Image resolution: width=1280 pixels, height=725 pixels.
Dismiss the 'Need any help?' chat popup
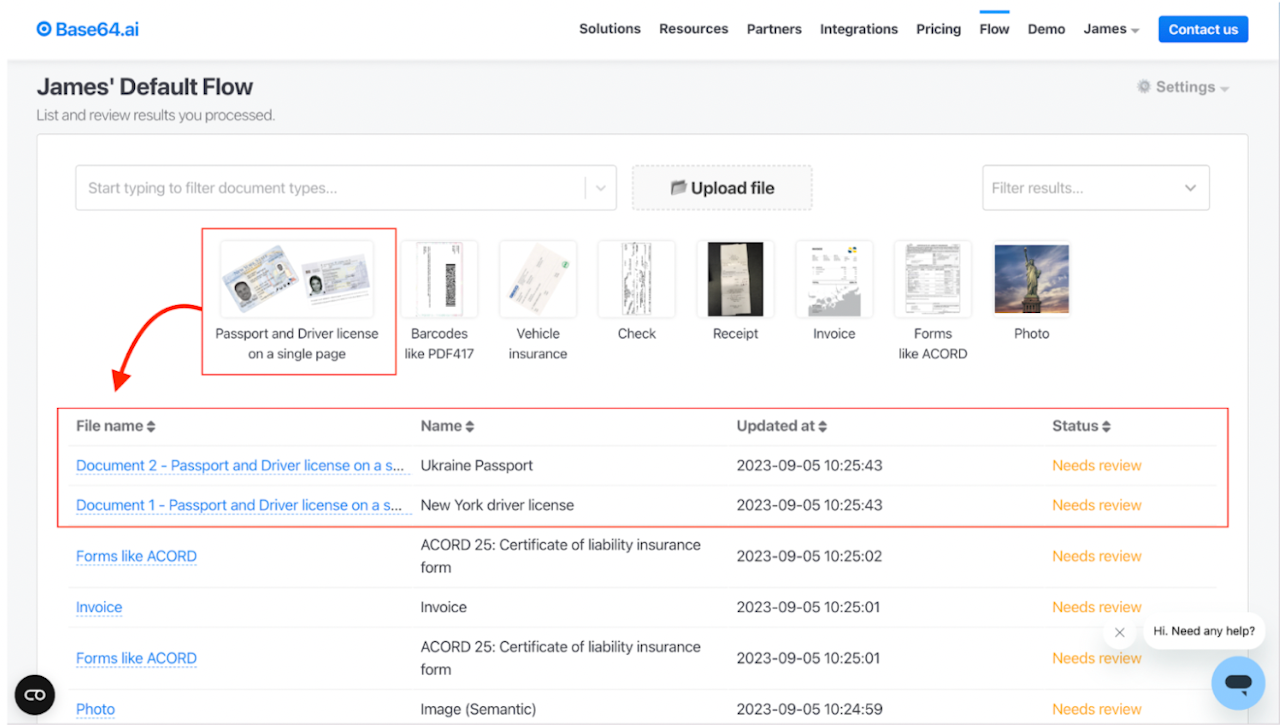tap(1120, 632)
